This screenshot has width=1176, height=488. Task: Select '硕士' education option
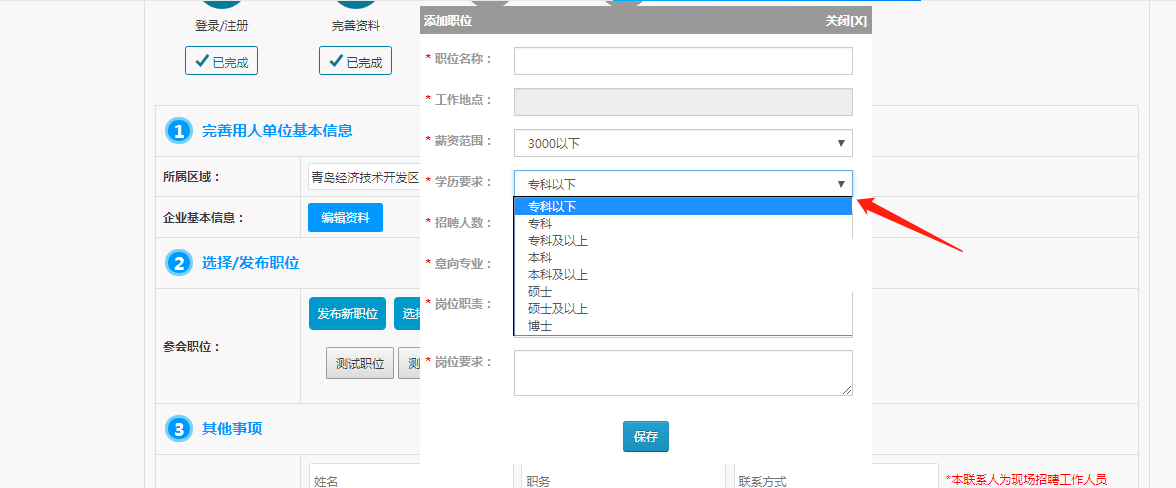[540, 292]
